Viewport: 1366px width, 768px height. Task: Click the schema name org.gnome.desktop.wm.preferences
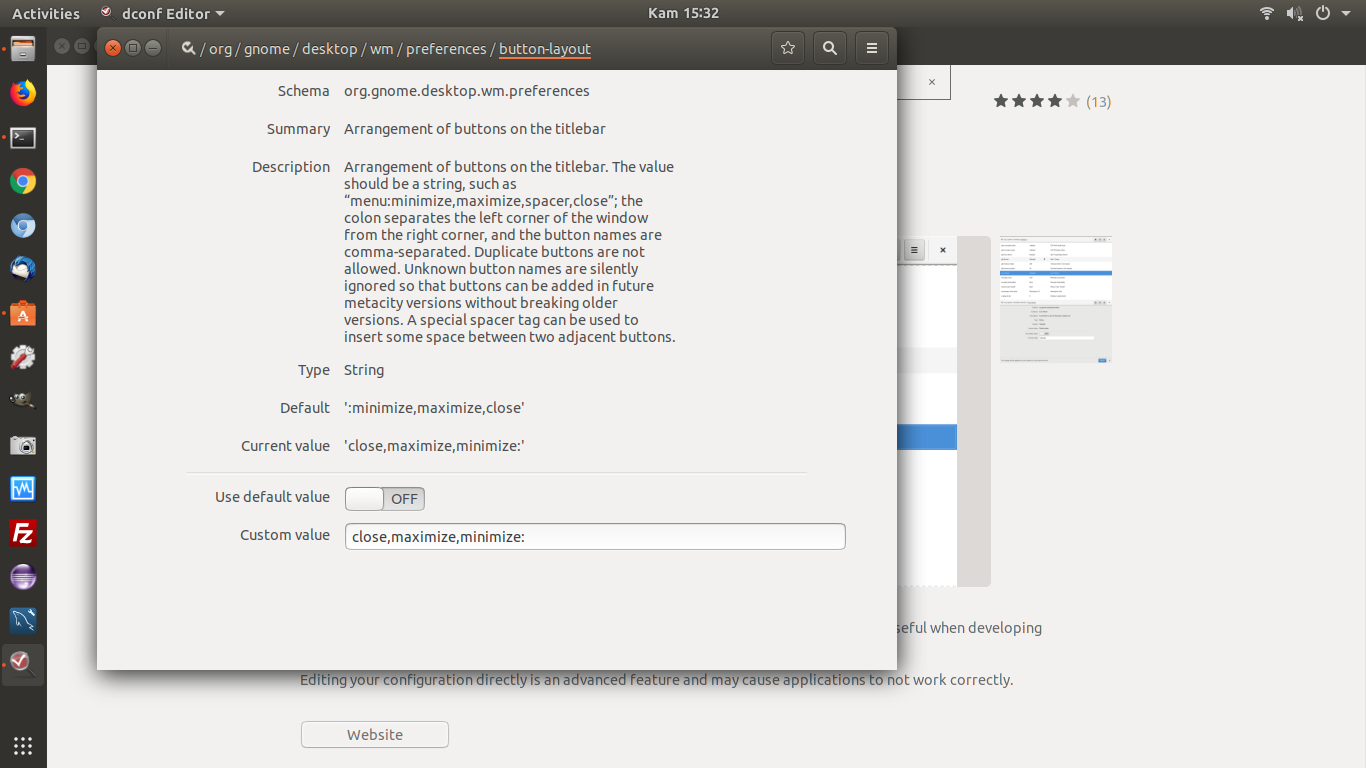click(467, 91)
